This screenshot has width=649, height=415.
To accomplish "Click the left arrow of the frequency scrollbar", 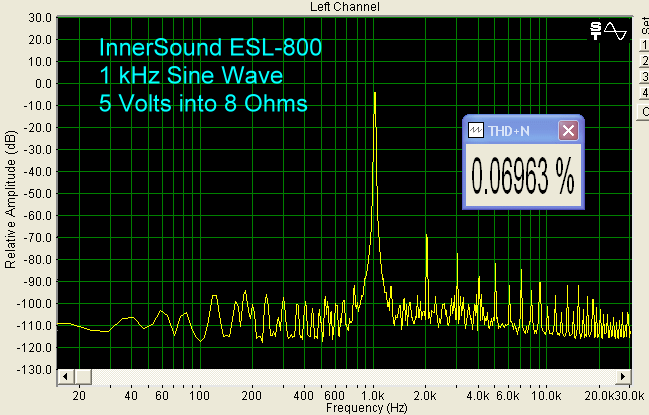I will [65, 377].
